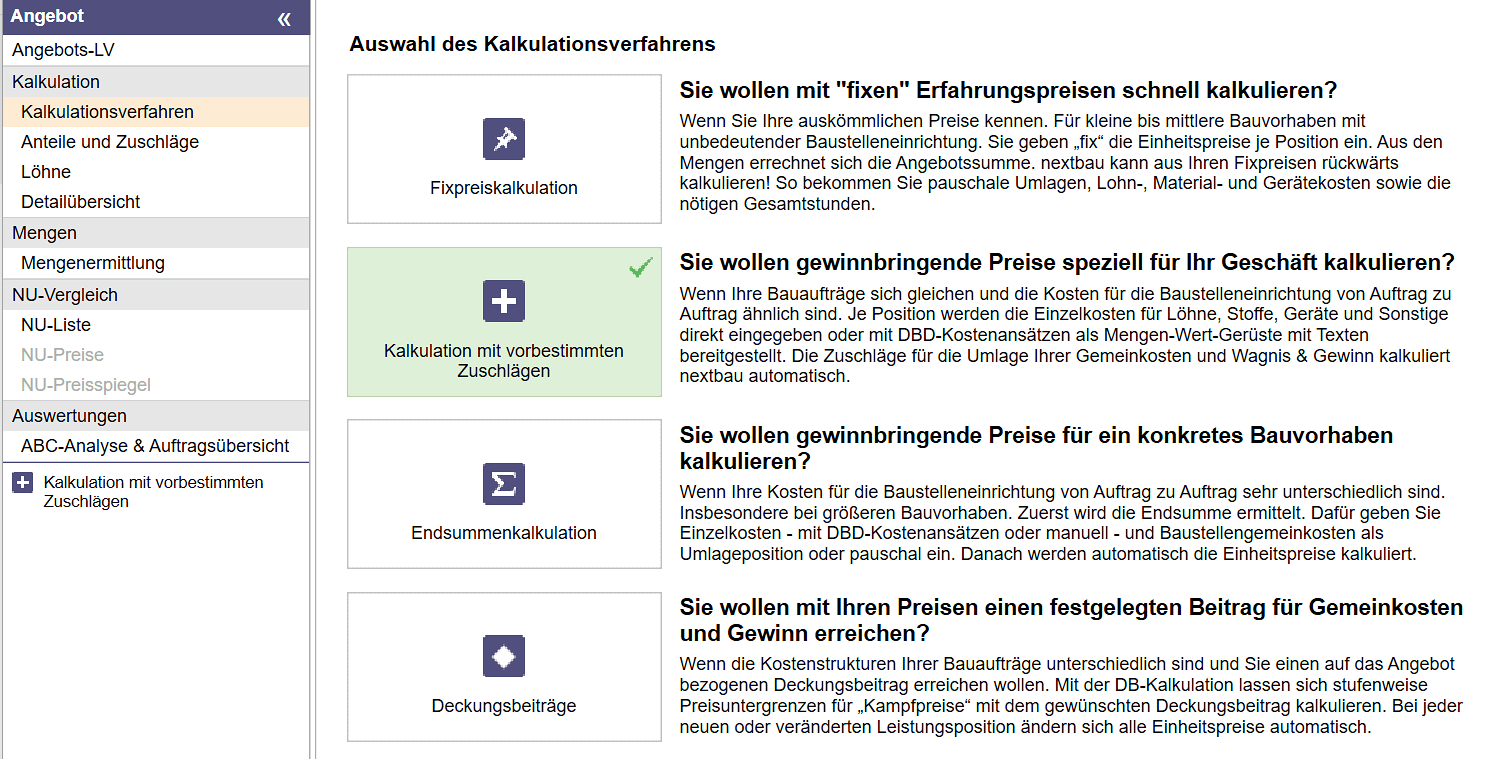
Task: Click the sigma icon for Endsummenkalkulation
Action: point(504,484)
